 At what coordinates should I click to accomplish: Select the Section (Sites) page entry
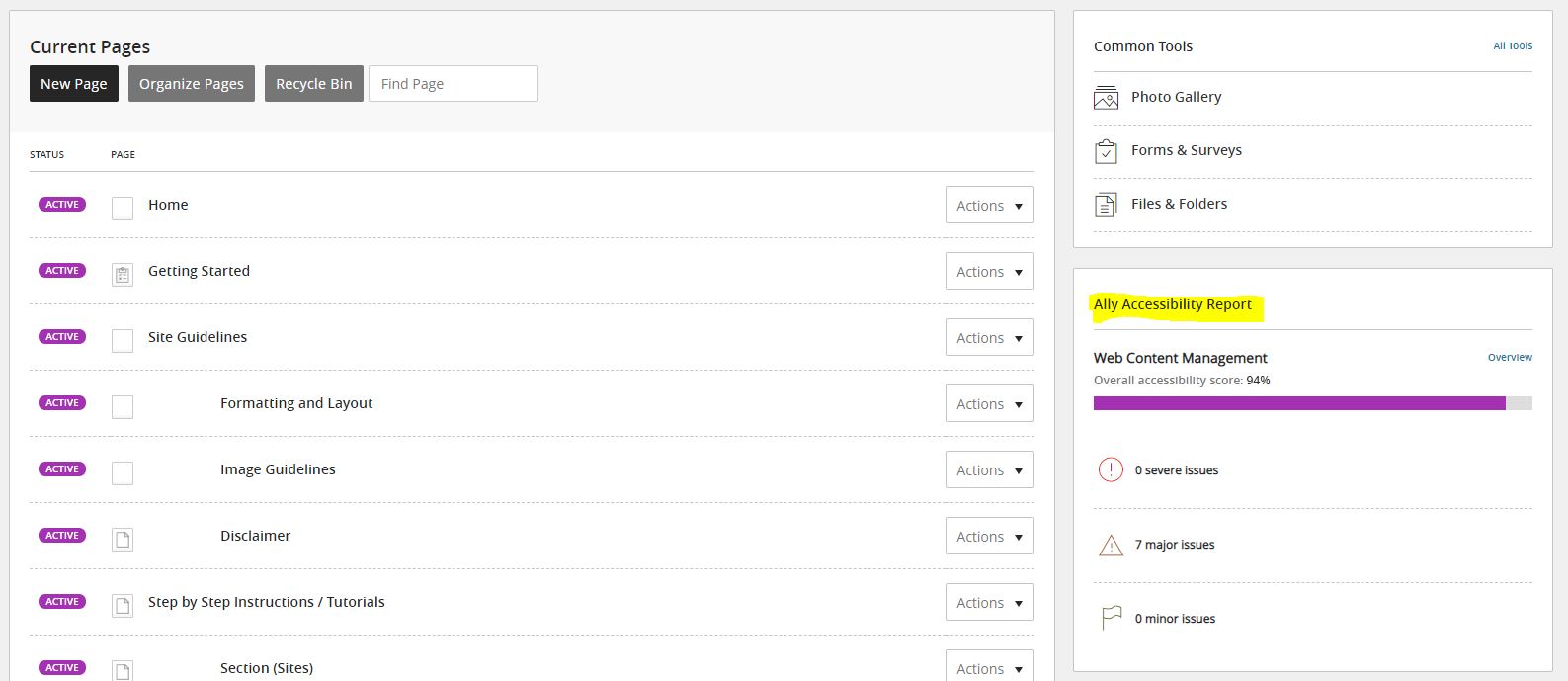tap(267, 668)
